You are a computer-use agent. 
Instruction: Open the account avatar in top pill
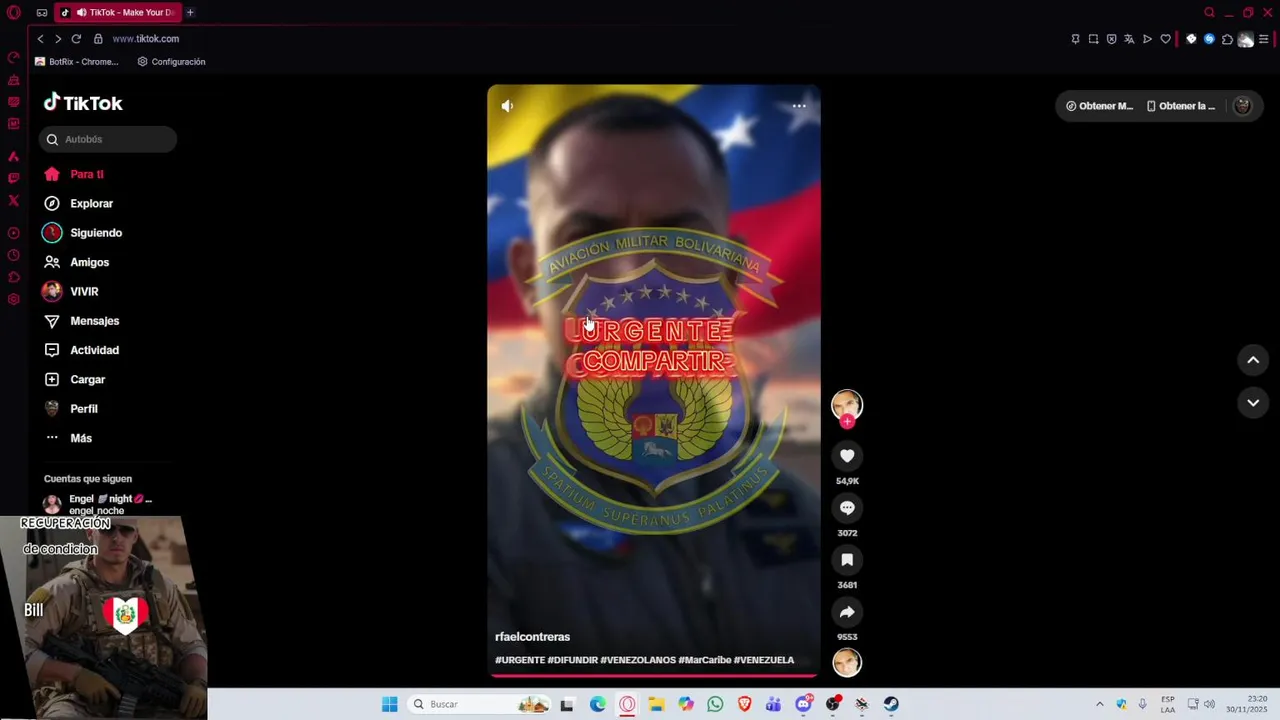point(1242,106)
